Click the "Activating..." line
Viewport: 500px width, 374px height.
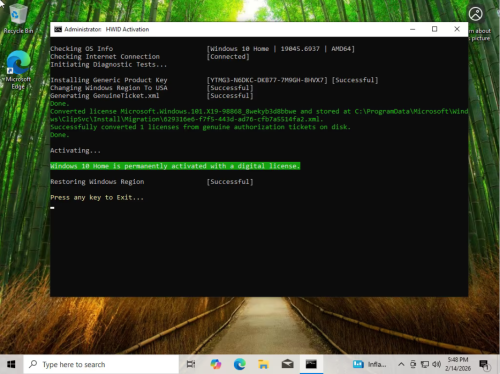point(75,151)
